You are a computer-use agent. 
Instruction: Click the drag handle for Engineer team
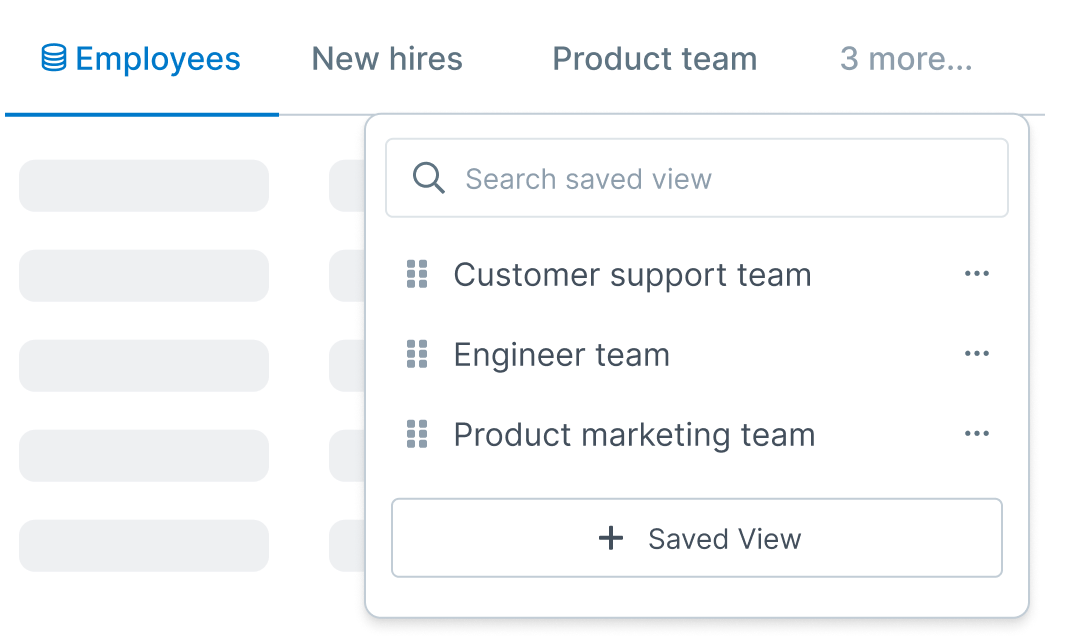point(417,354)
